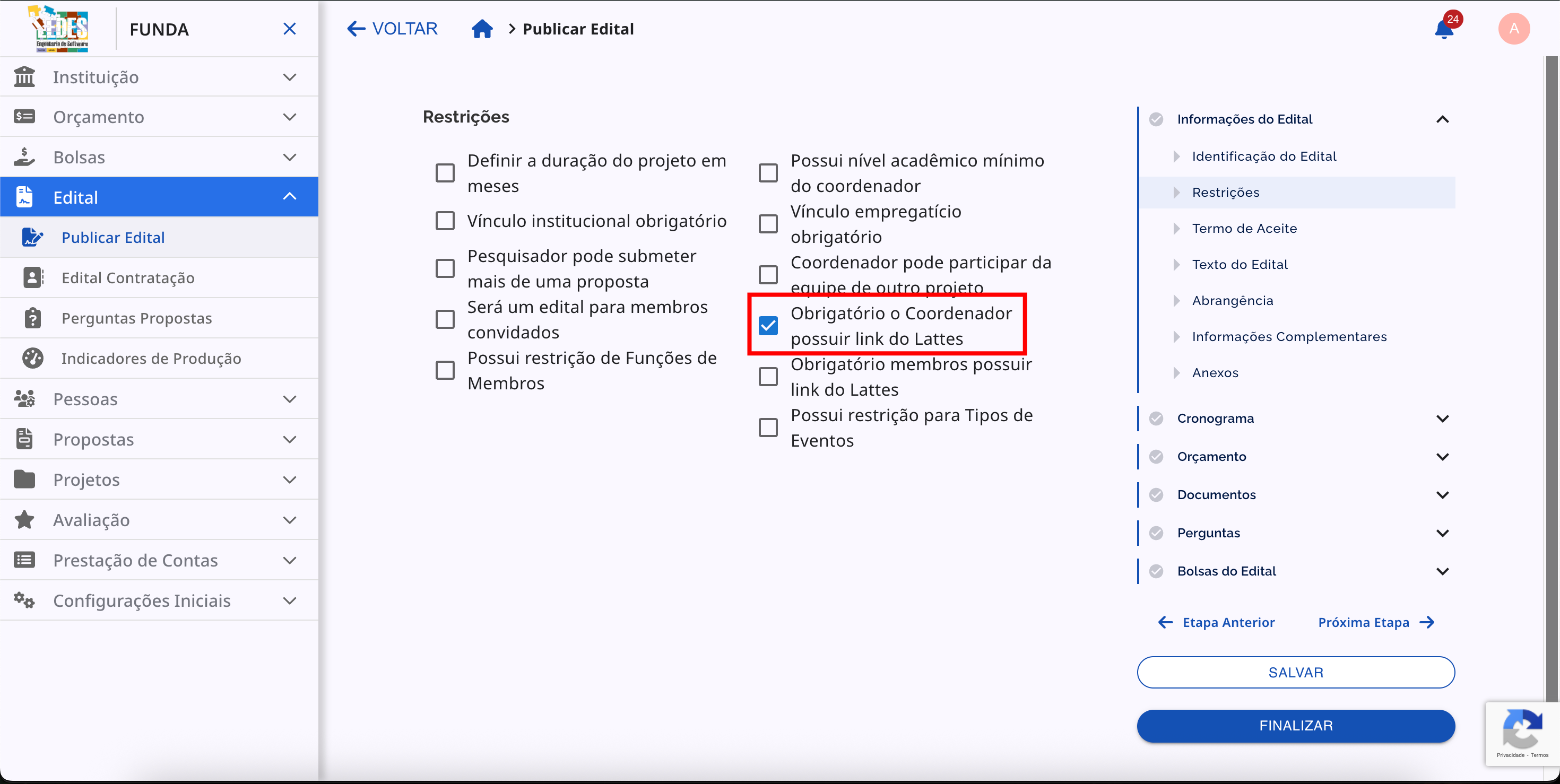The width and height of the screenshot is (1560, 784).
Task: Click the SALVAR button
Action: 1295,672
